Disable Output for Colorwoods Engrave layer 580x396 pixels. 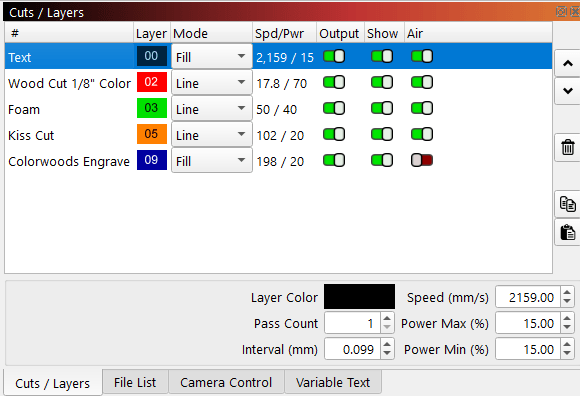coord(334,160)
